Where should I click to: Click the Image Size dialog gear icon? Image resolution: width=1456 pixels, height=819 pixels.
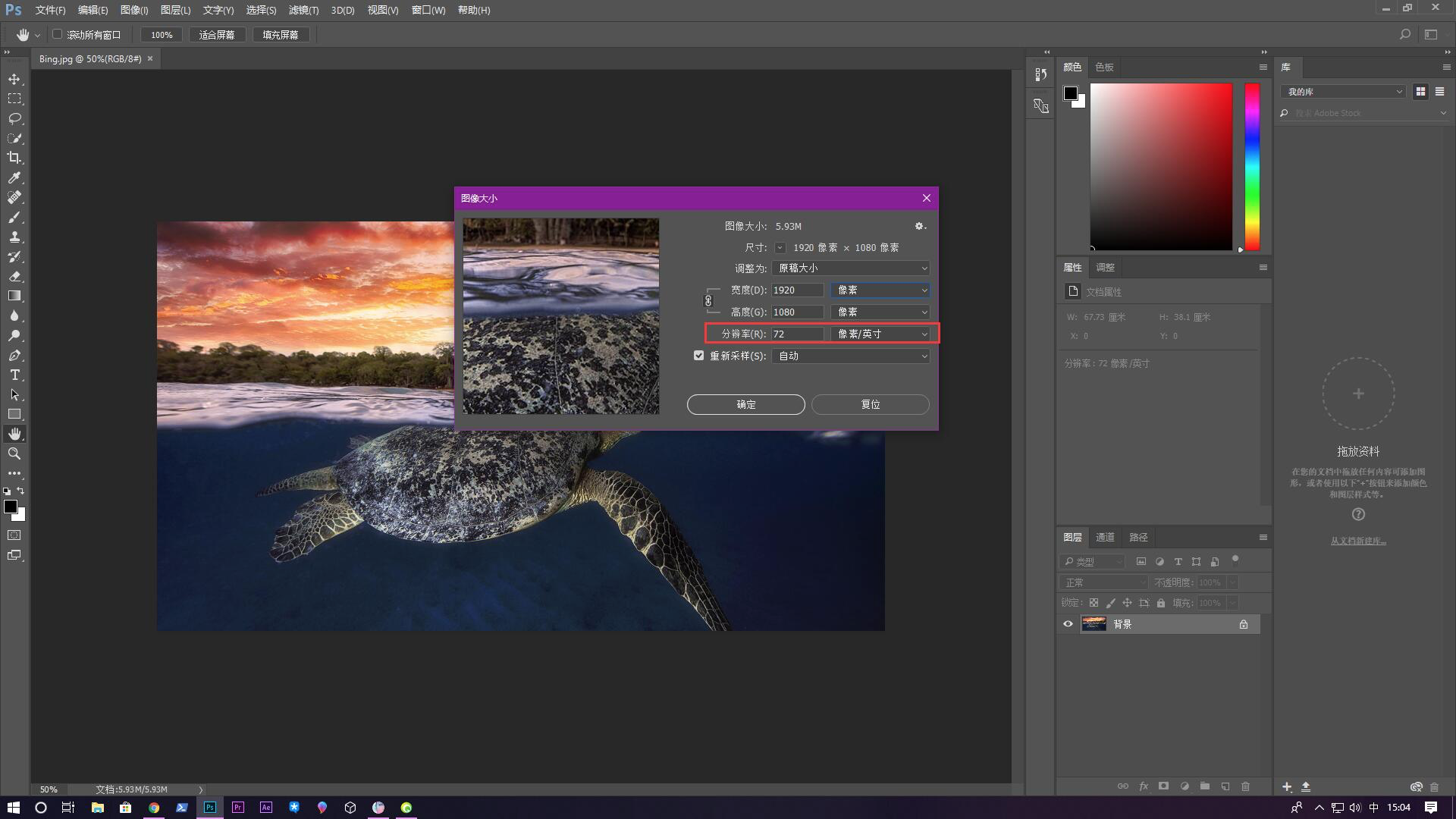pyautogui.click(x=919, y=226)
